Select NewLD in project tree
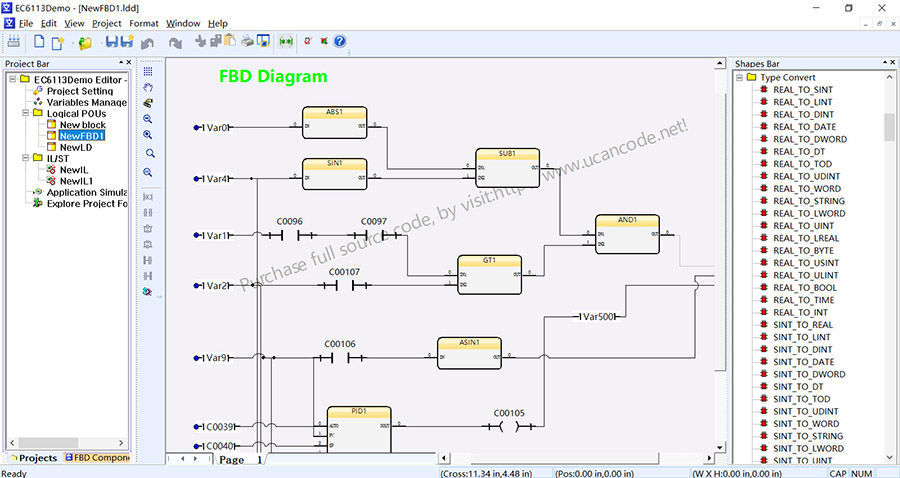The width and height of the screenshot is (900, 478). (x=76, y=147)
